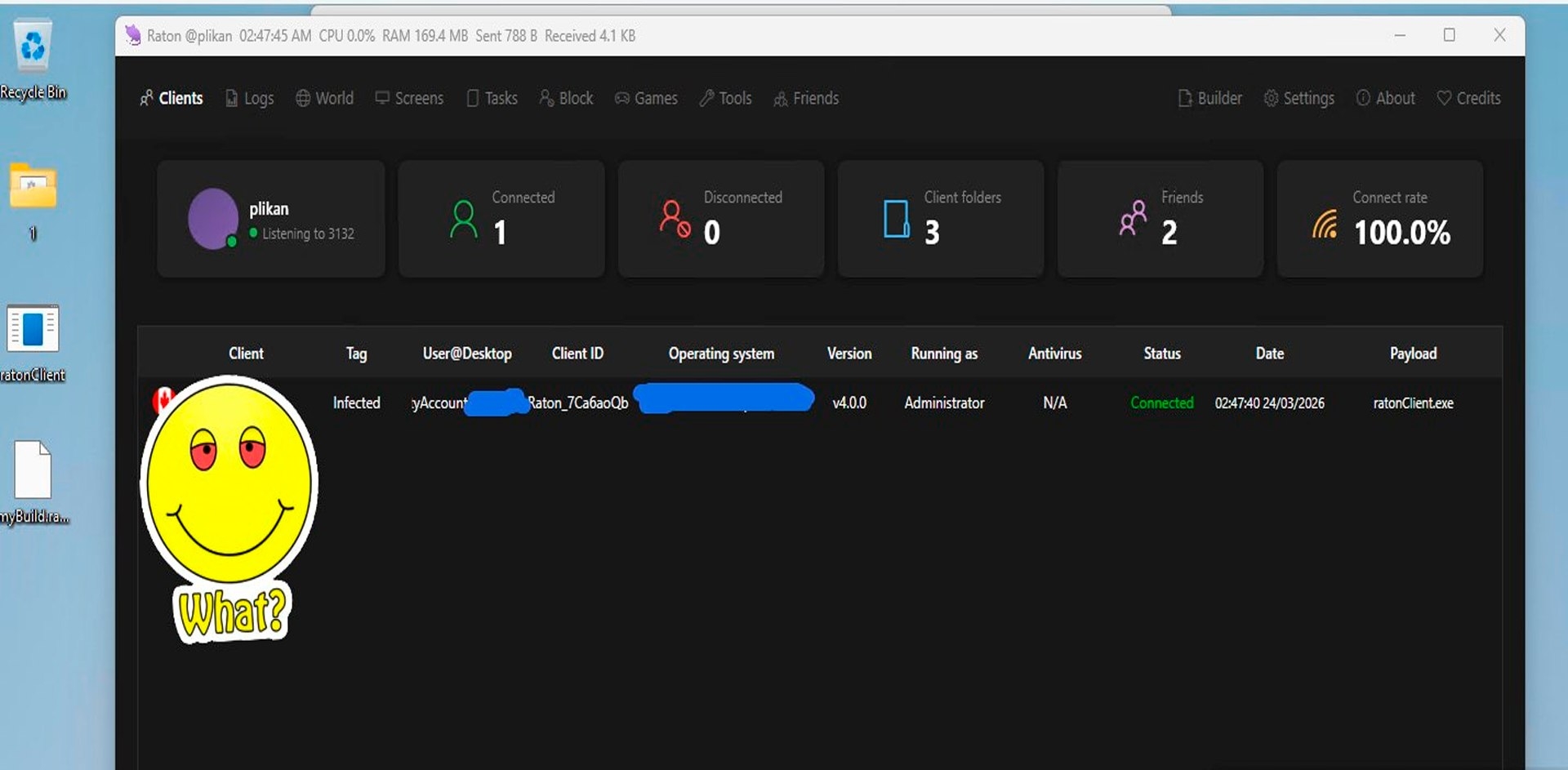The height and width of the screenshot is (770, 1568).
Task: Open the World tab
Action: [324, 98]
